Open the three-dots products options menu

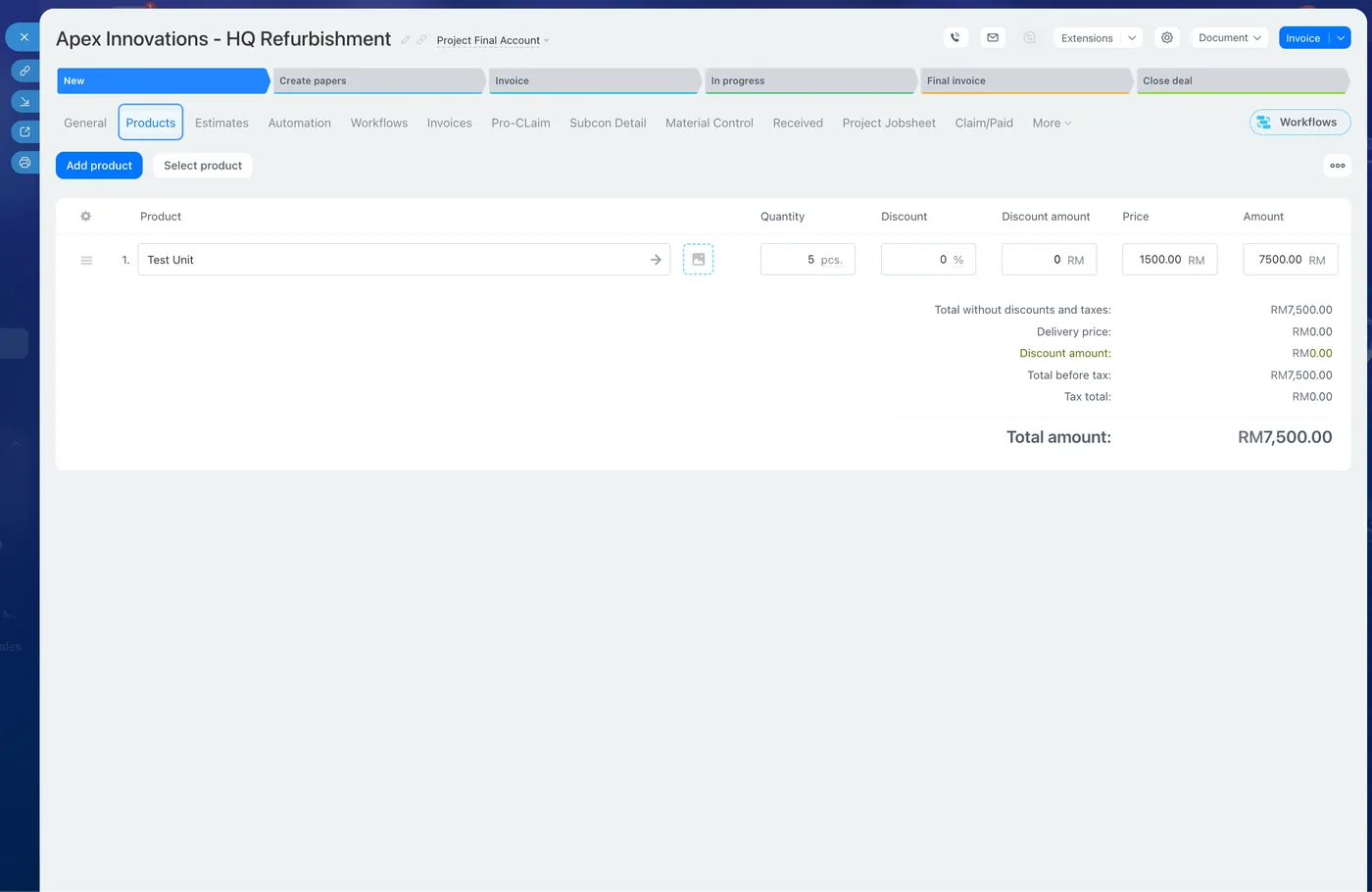[1338, 166]
